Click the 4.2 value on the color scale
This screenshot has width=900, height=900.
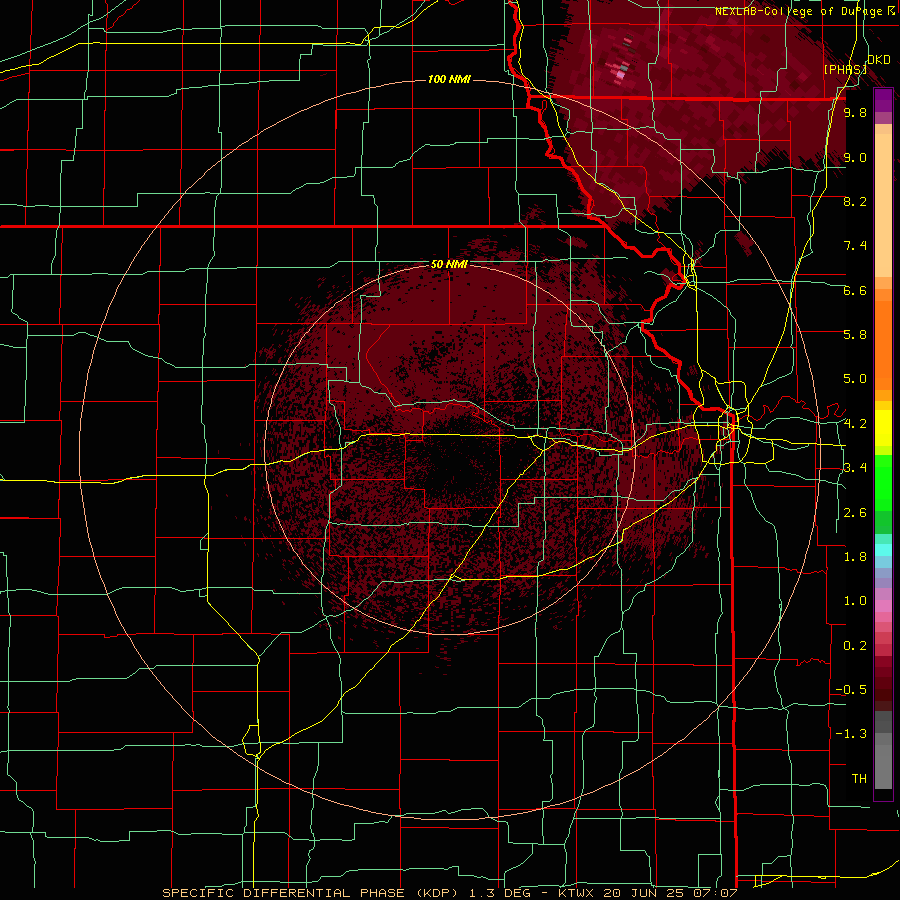click(855, 424)
